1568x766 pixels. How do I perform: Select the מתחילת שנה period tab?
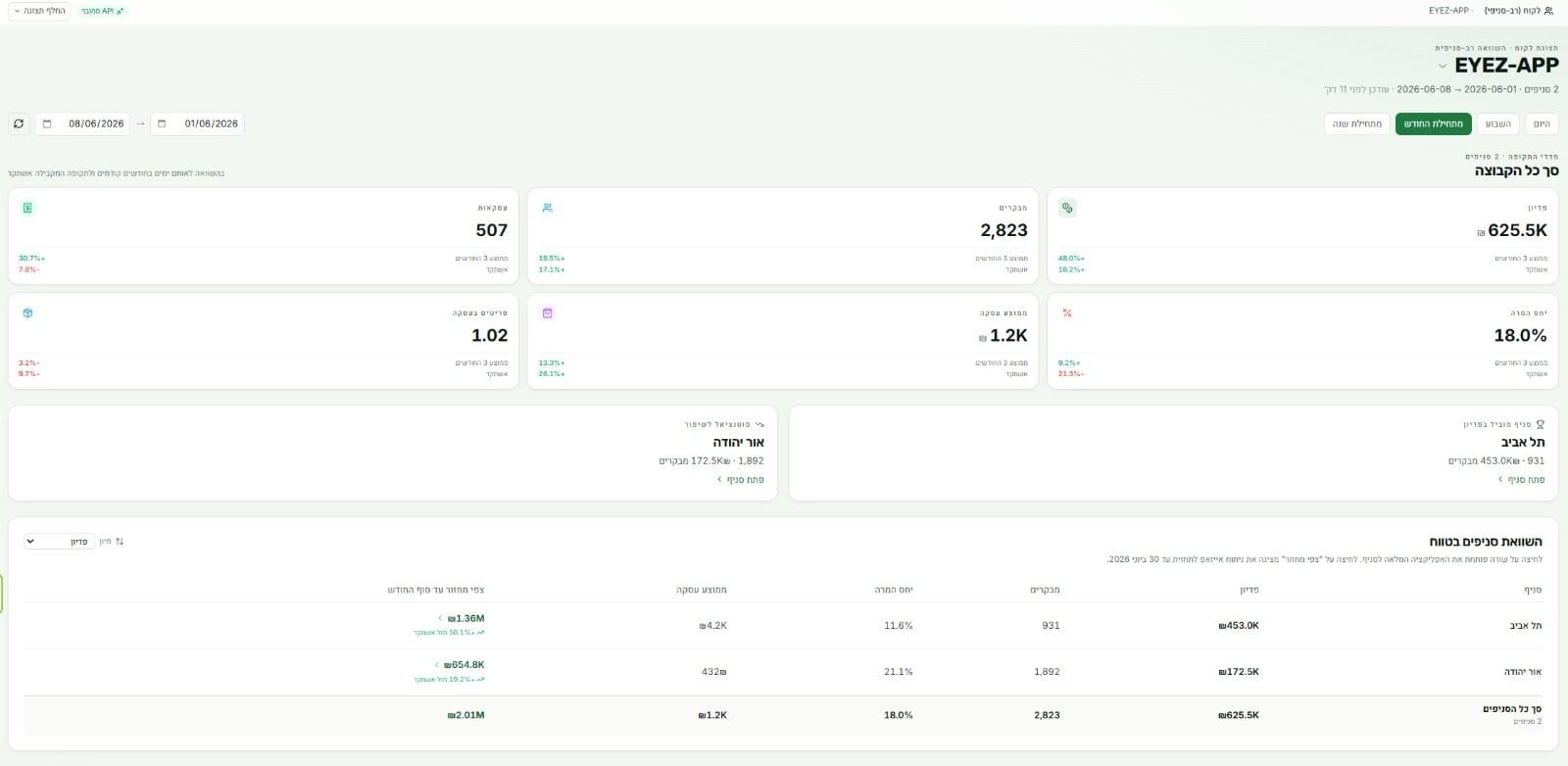(1357, 123)
